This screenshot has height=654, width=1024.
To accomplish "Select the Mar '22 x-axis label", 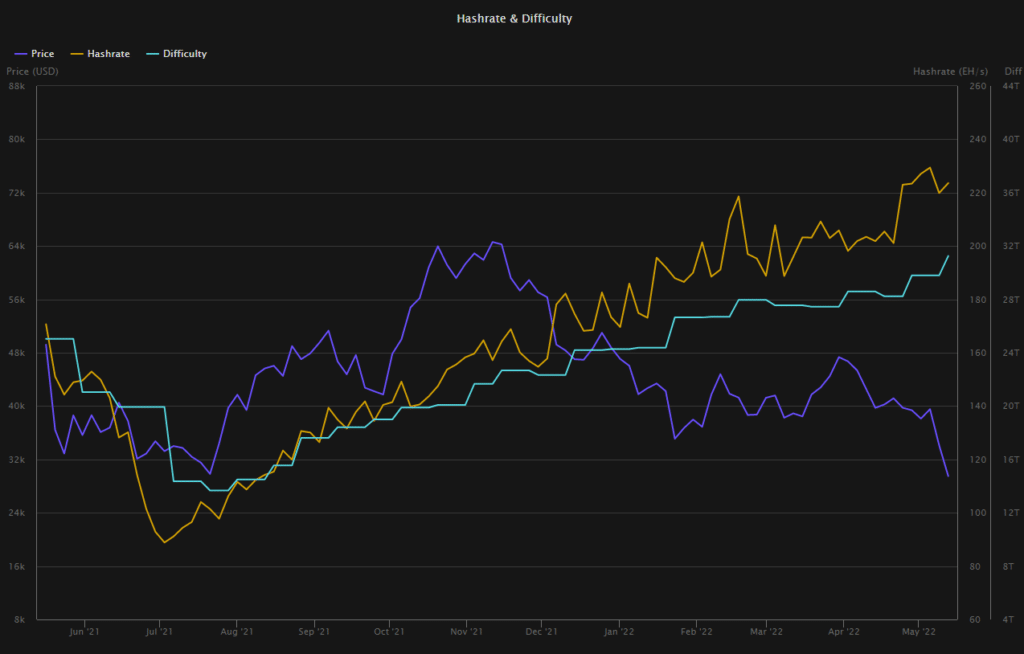I will [766, 632].
